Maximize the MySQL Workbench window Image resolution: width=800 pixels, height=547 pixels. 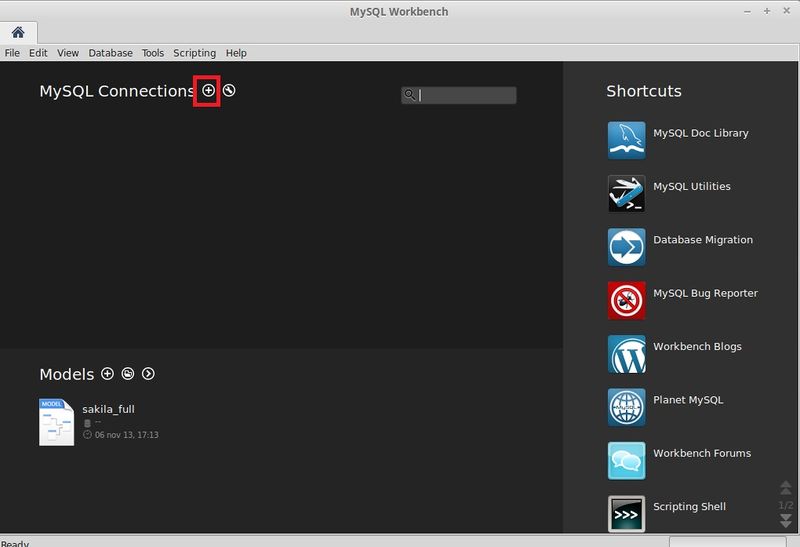click(767, 11)
